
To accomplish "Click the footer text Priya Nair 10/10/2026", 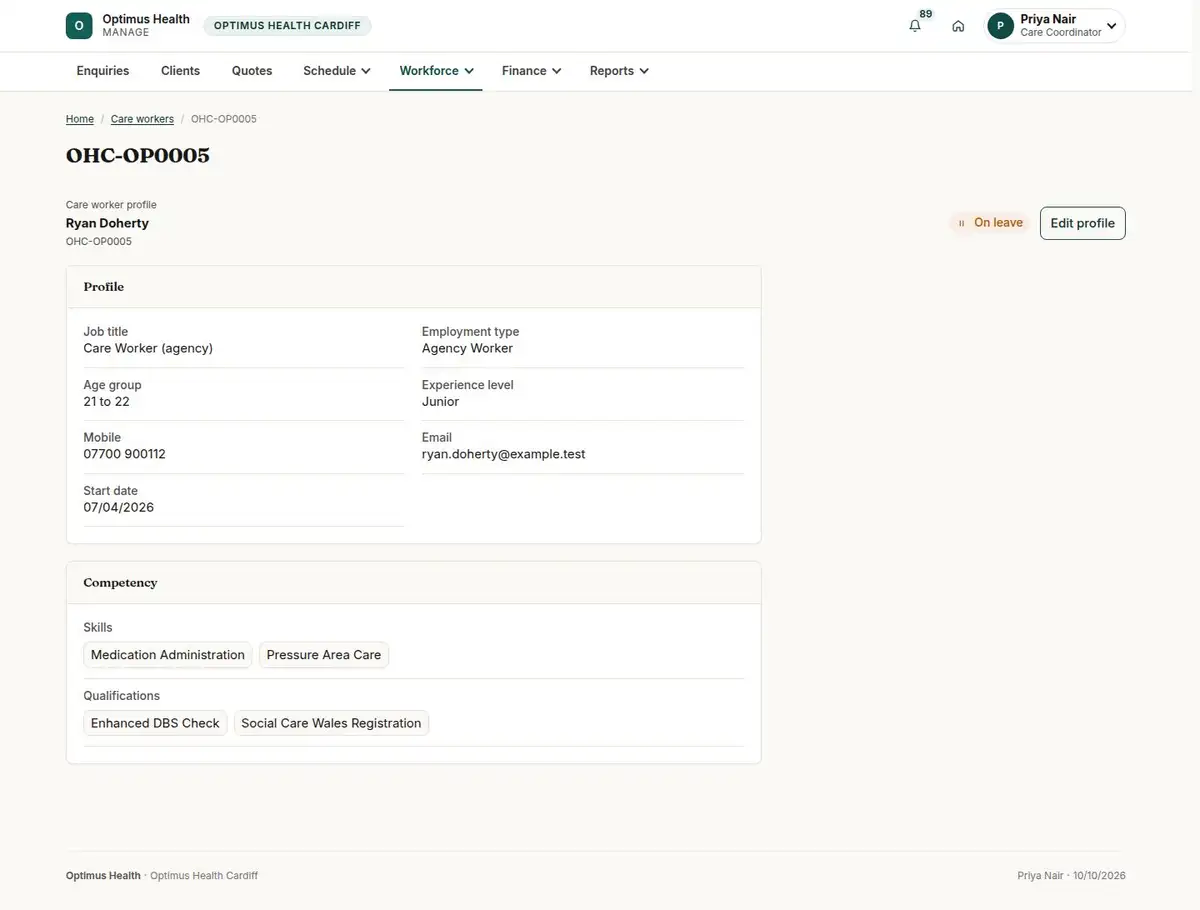I will pyautogui.click(x=1072, y=876).
